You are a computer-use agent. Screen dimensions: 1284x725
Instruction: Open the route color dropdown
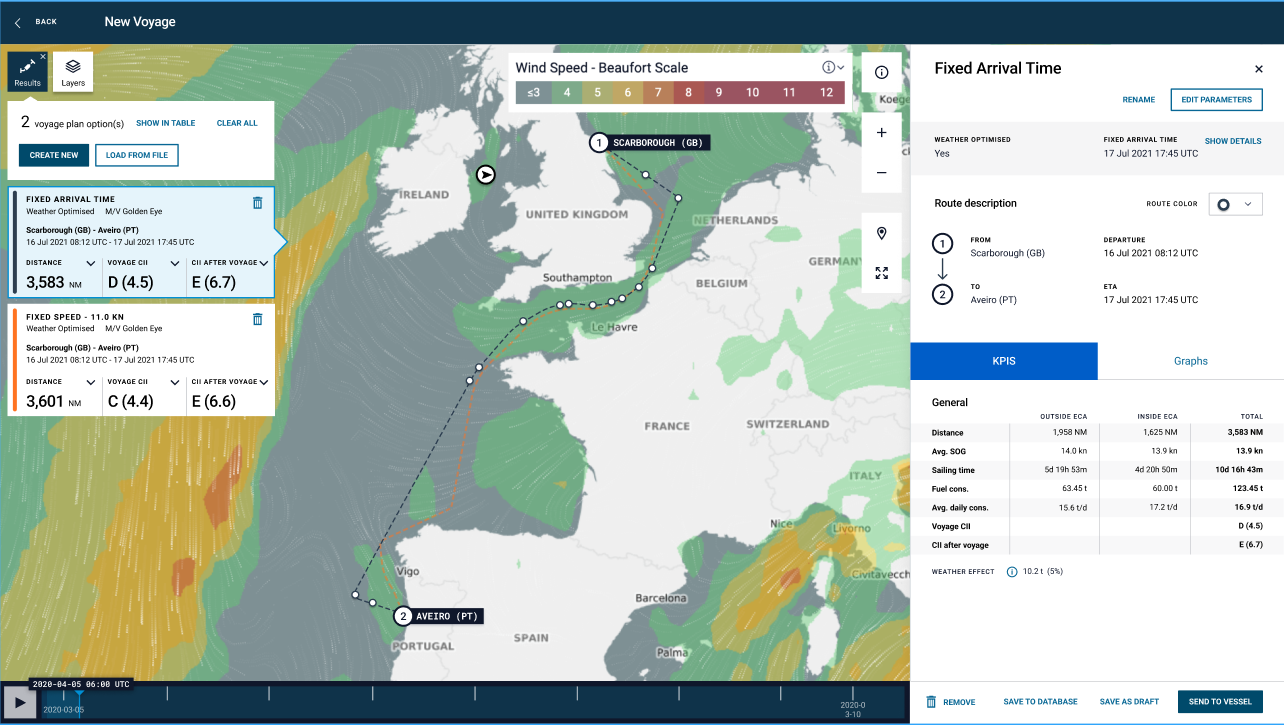pos(1235,204)
